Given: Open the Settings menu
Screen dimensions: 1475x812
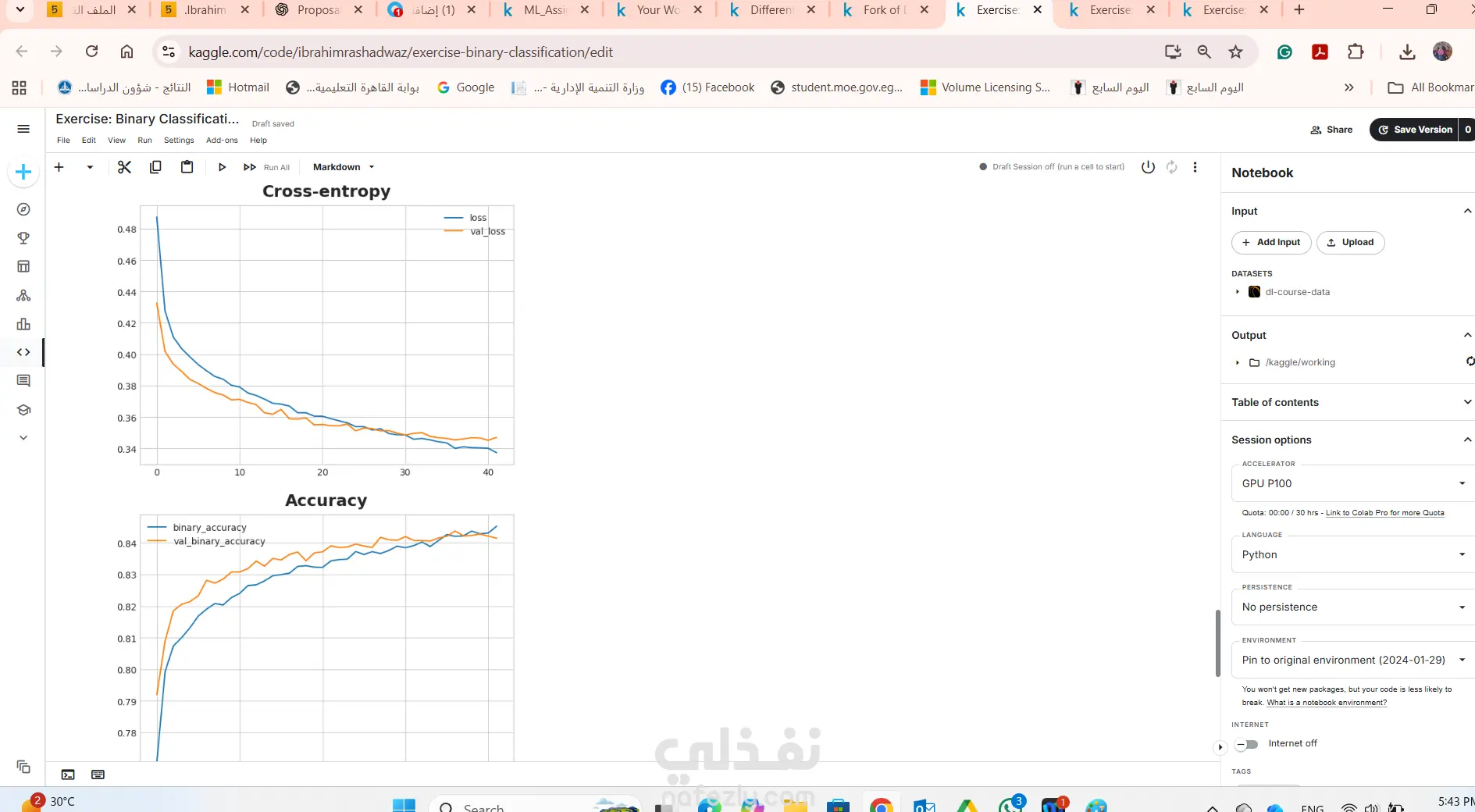Looking at the screenshot, I should [179, 141].
